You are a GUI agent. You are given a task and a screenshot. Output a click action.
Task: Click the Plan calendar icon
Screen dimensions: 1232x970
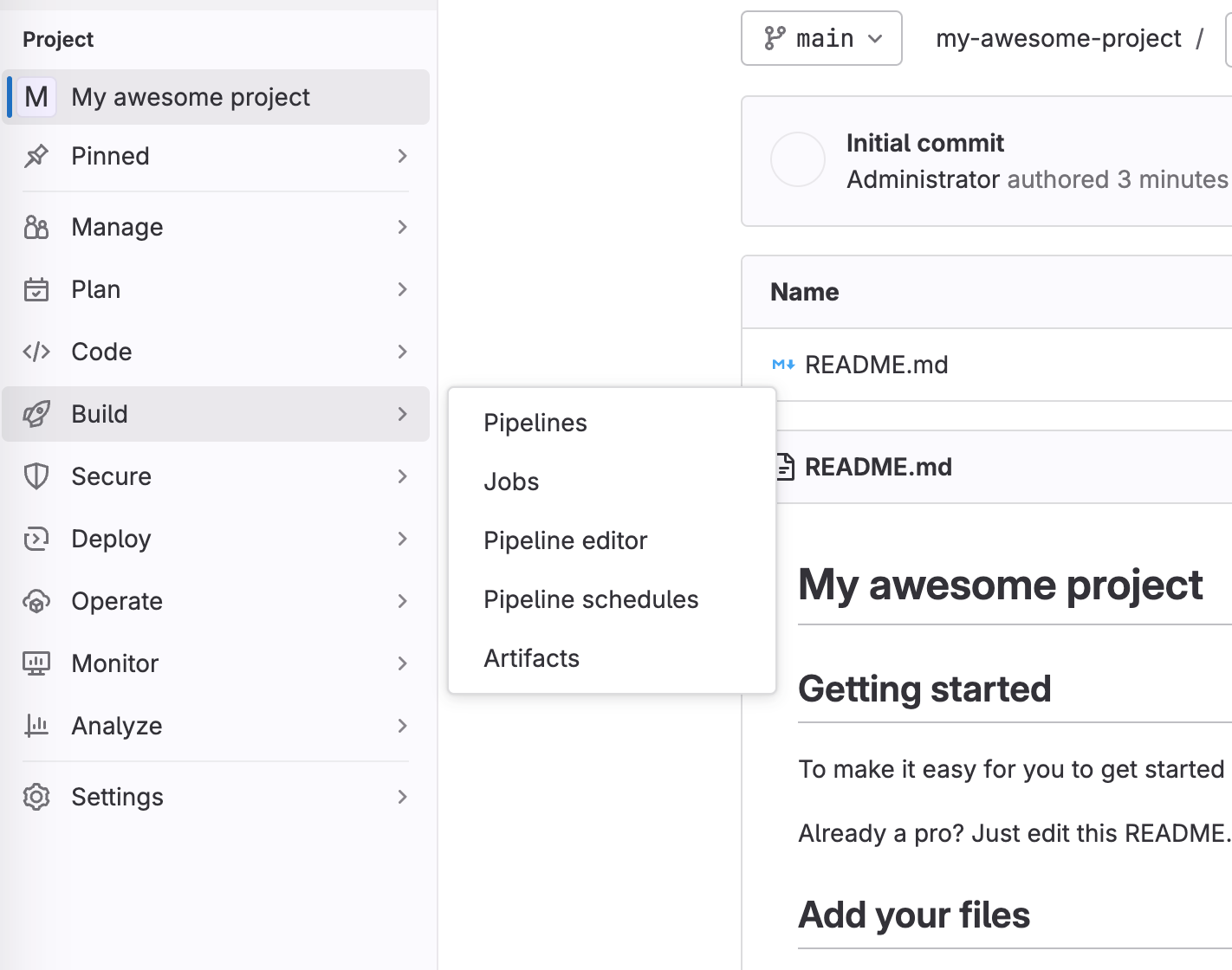[36, 289]
